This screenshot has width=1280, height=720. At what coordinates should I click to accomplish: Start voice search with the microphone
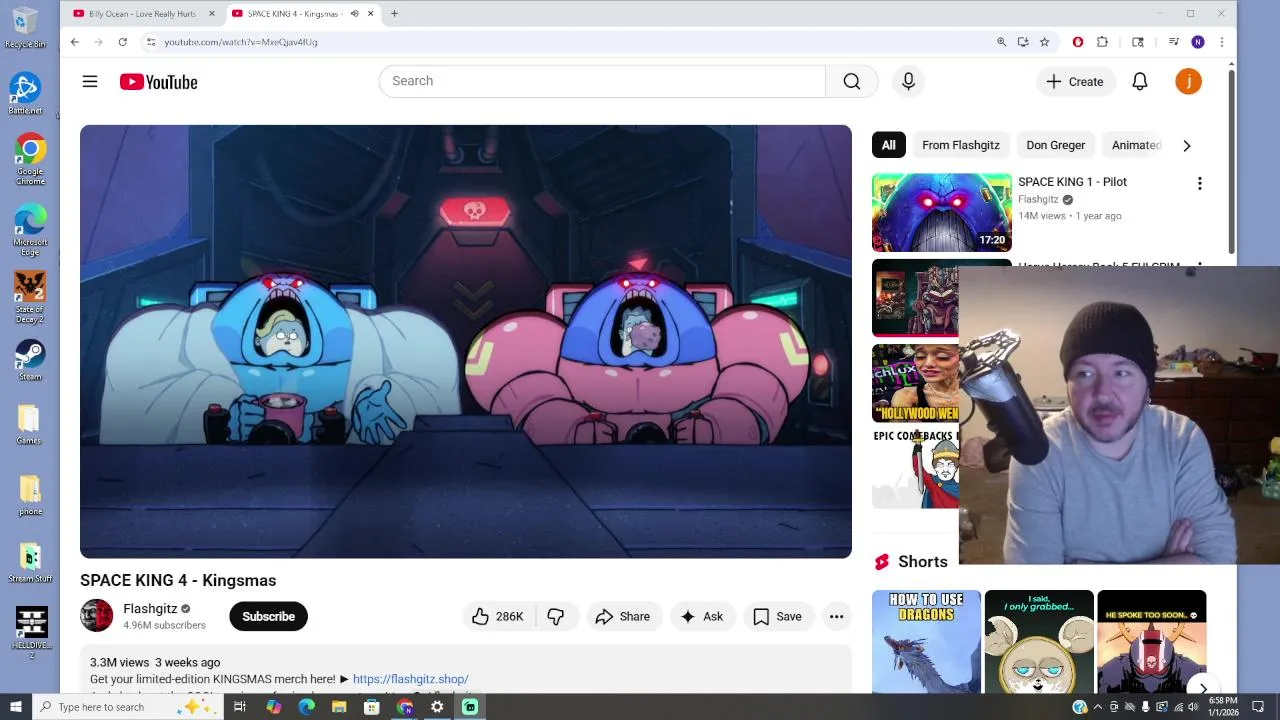[908, 81]
